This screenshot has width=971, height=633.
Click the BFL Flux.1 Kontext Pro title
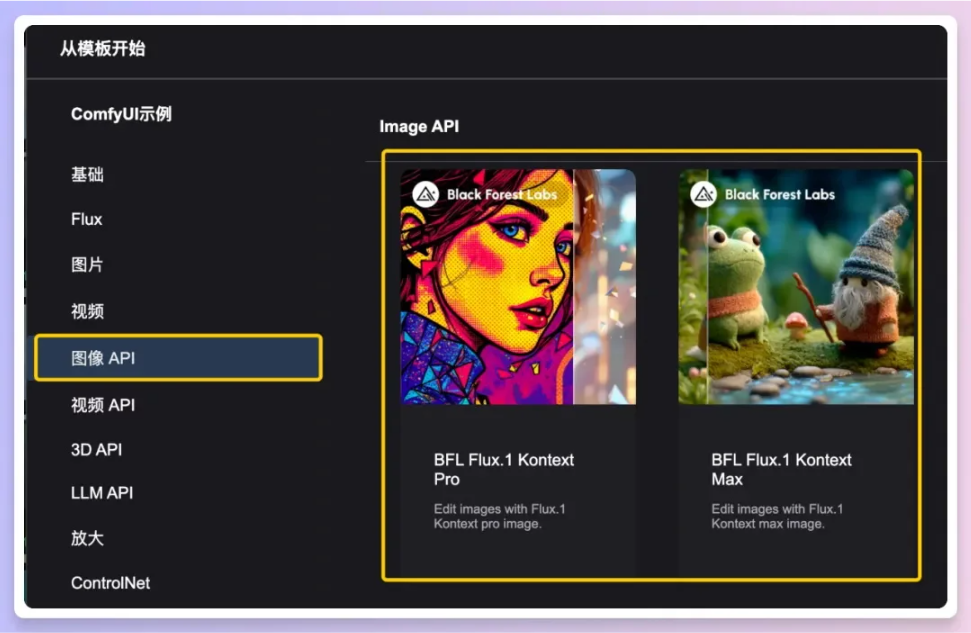504,469
